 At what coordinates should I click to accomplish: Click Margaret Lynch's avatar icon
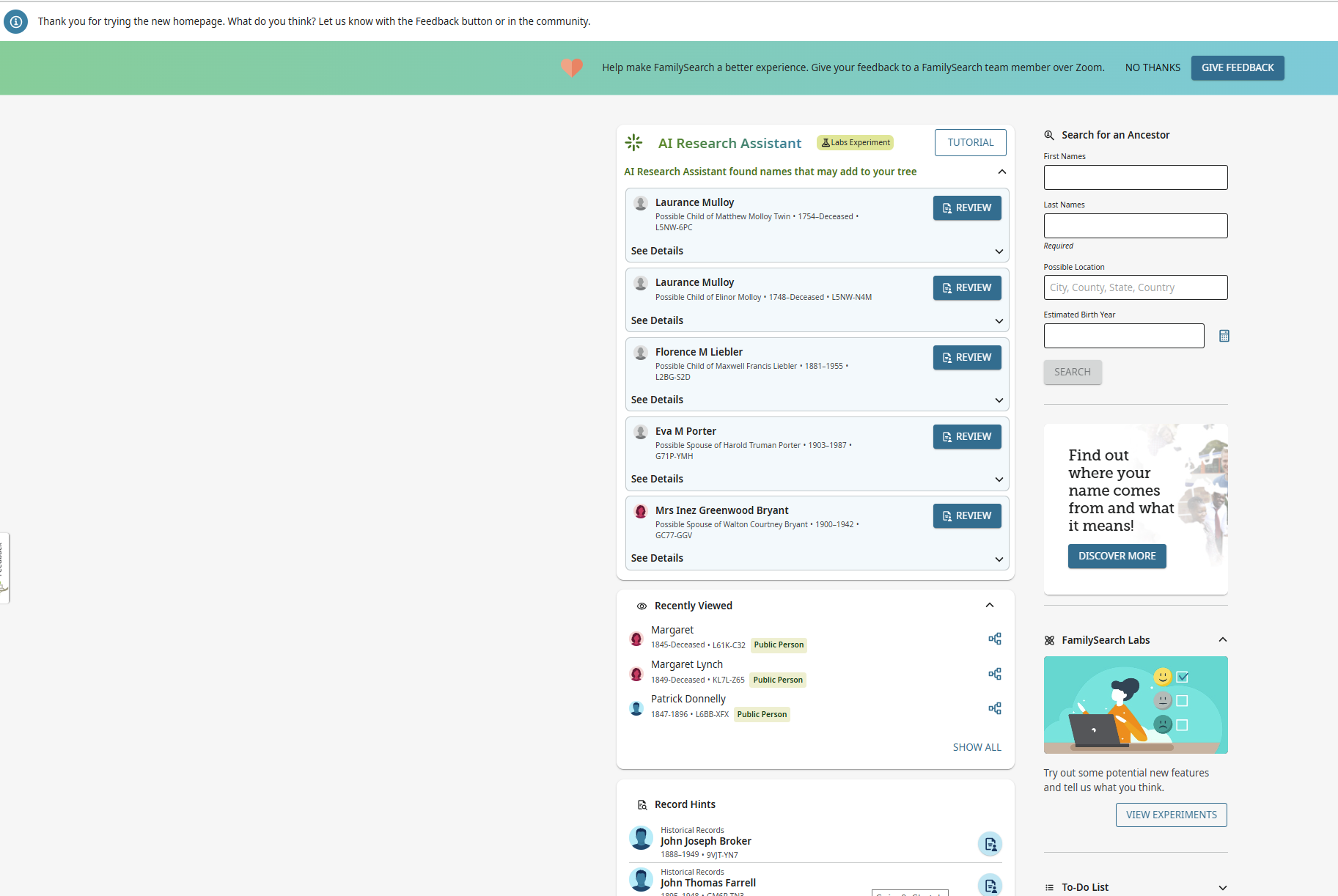[636, 674]
